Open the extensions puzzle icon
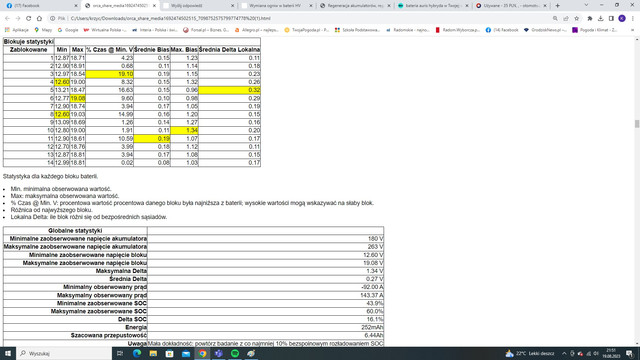Viewport: 640px width, 360px height. (x=590, y=18)
